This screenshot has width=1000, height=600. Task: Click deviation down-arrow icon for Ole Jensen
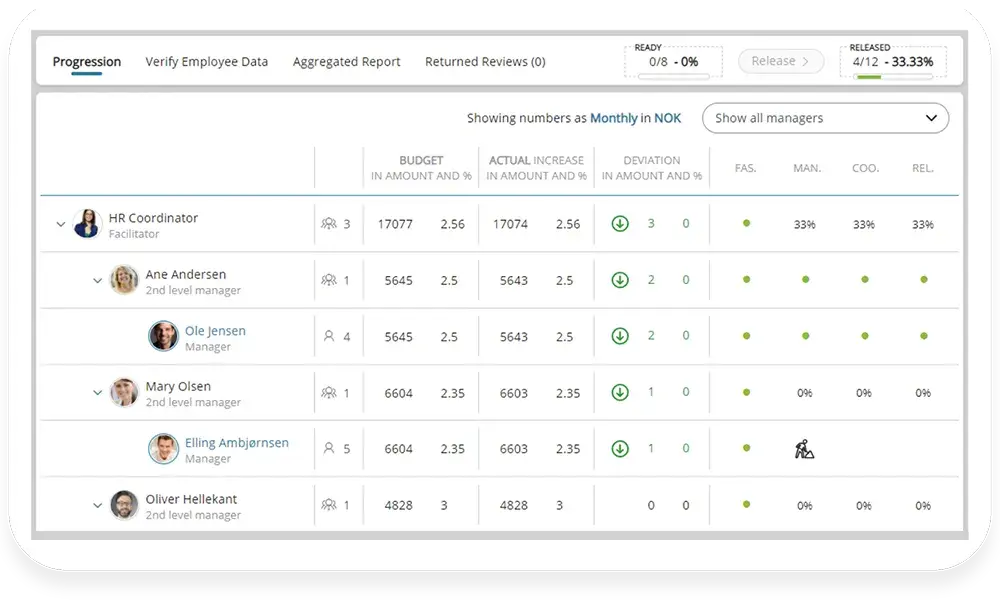620,336
